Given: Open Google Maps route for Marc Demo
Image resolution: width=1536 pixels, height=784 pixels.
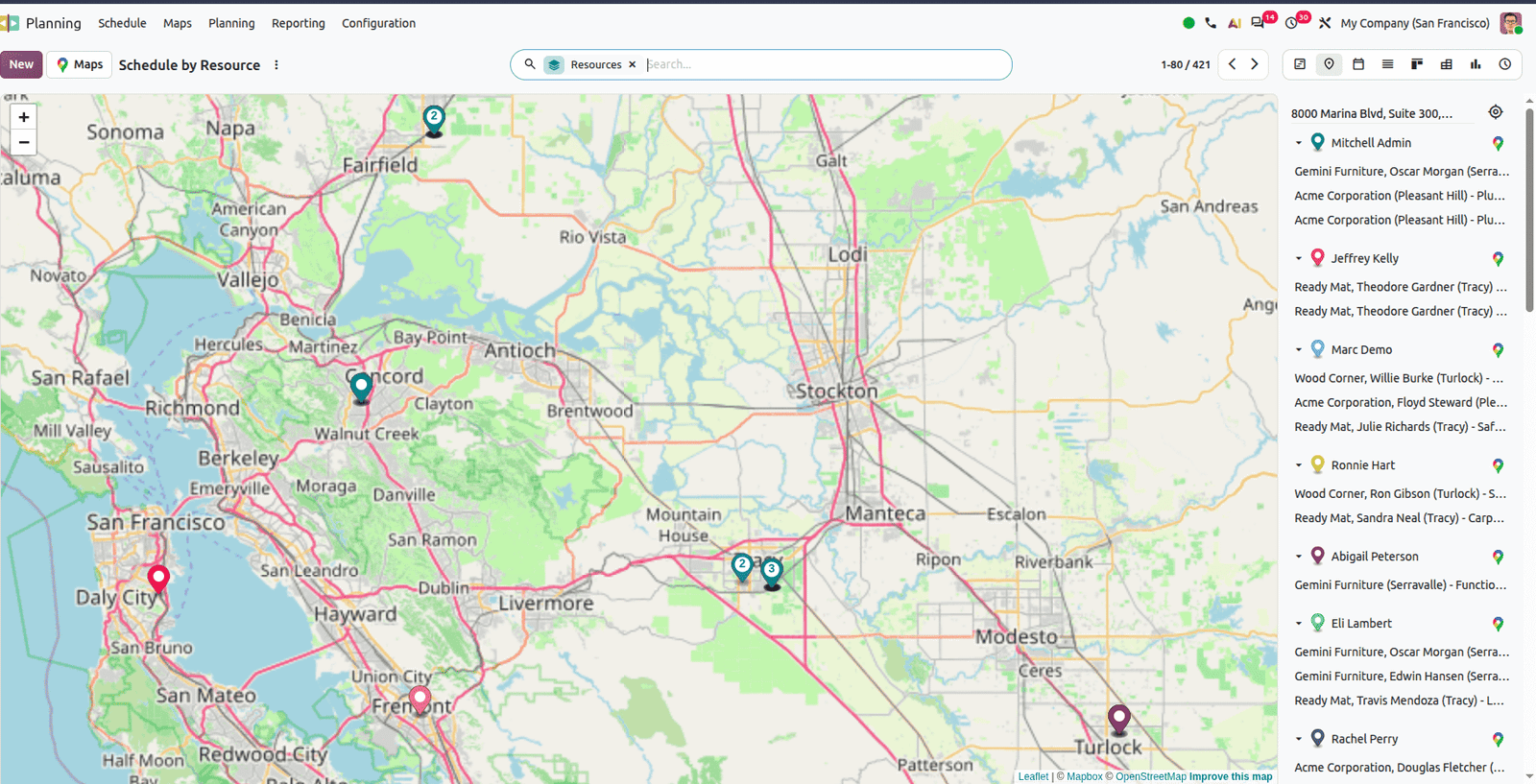Looking at the screenshot, I should (1498, 350).
